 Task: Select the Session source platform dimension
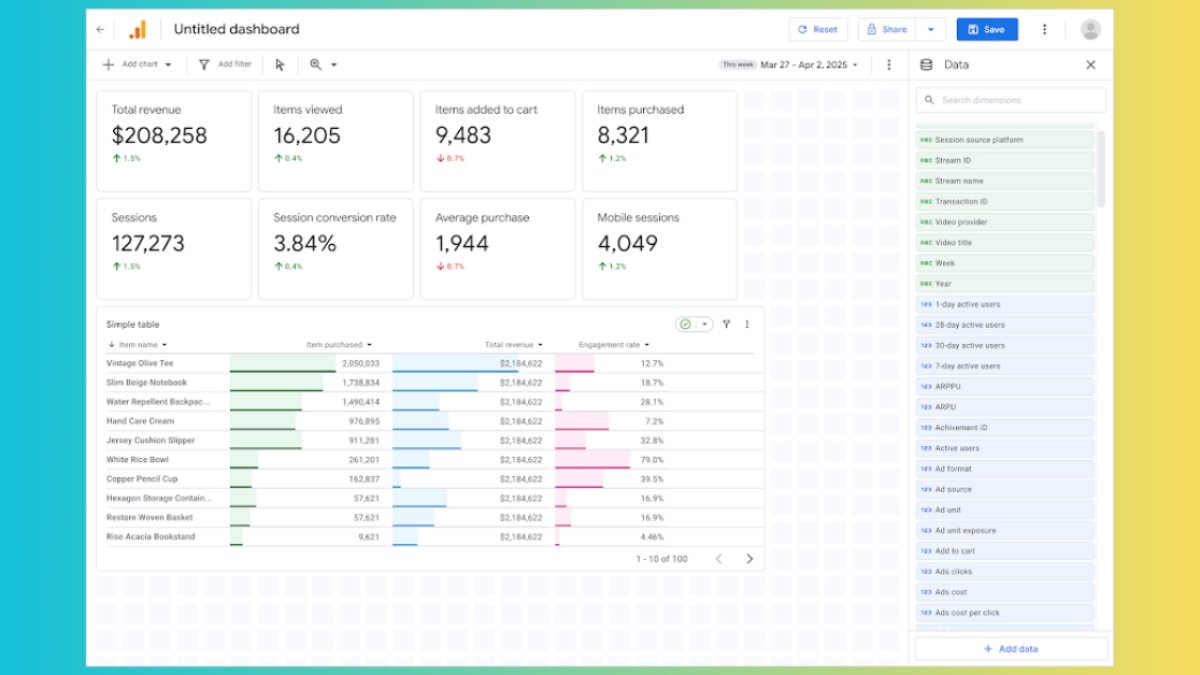[x=1005, y=140]
